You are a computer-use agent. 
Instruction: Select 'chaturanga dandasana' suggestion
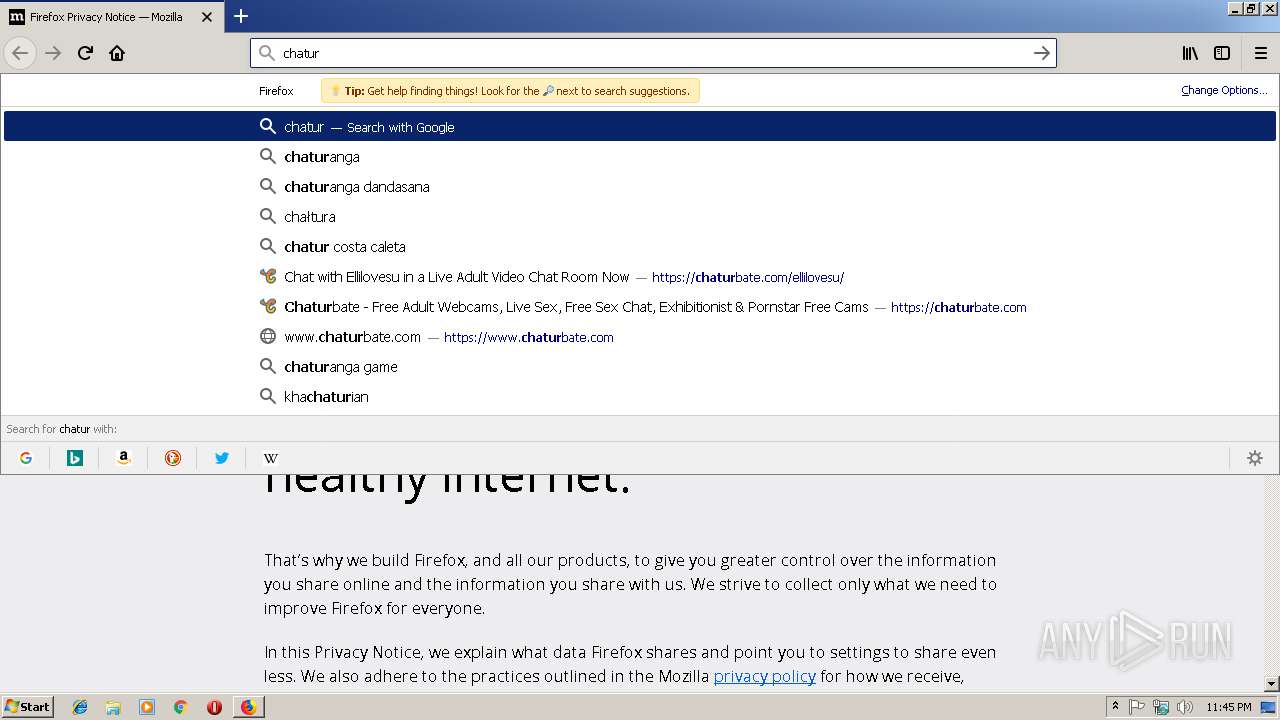coord(640,187)
